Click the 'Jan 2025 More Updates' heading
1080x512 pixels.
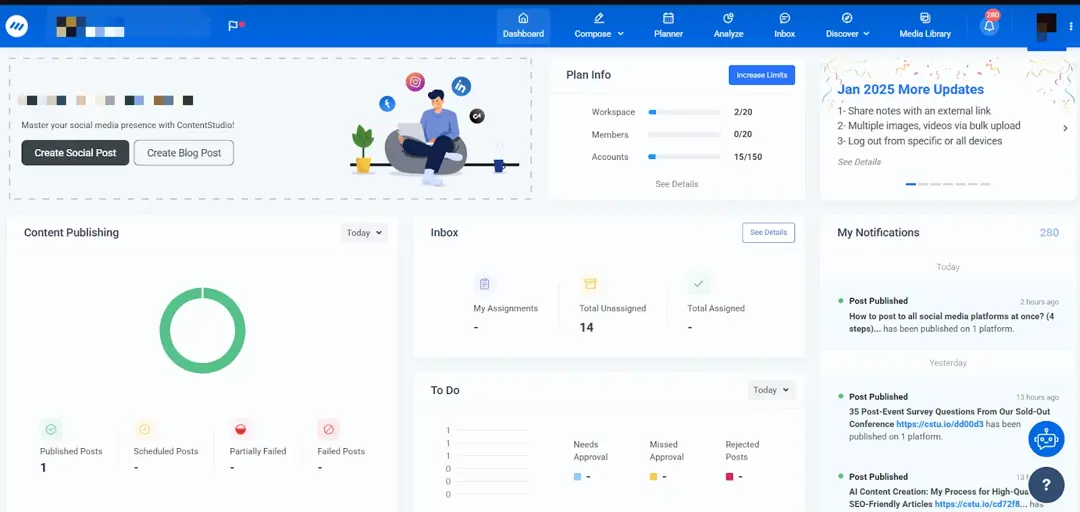(911, 90)
